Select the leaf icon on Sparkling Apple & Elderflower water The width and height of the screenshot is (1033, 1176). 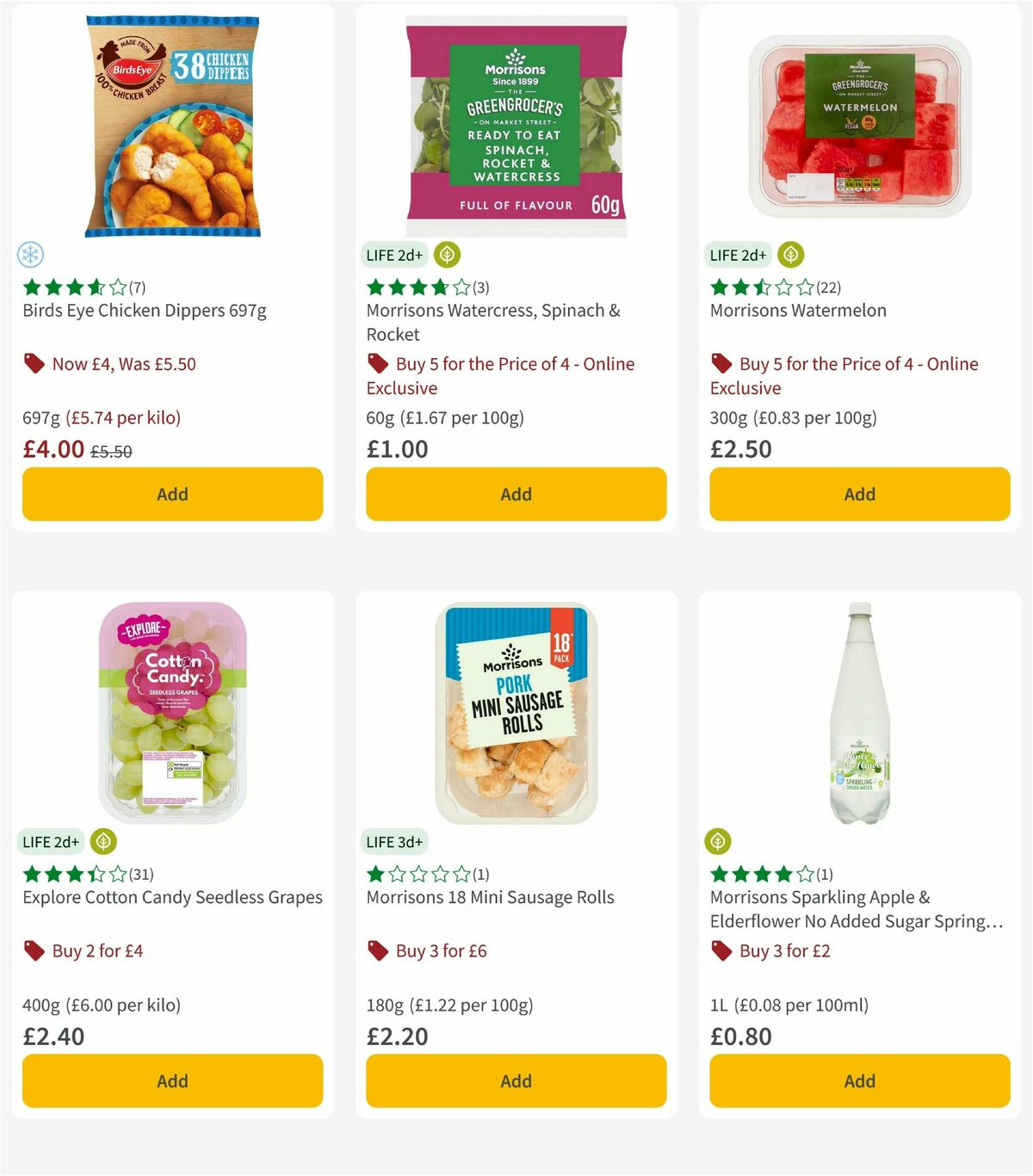[717, 841]
